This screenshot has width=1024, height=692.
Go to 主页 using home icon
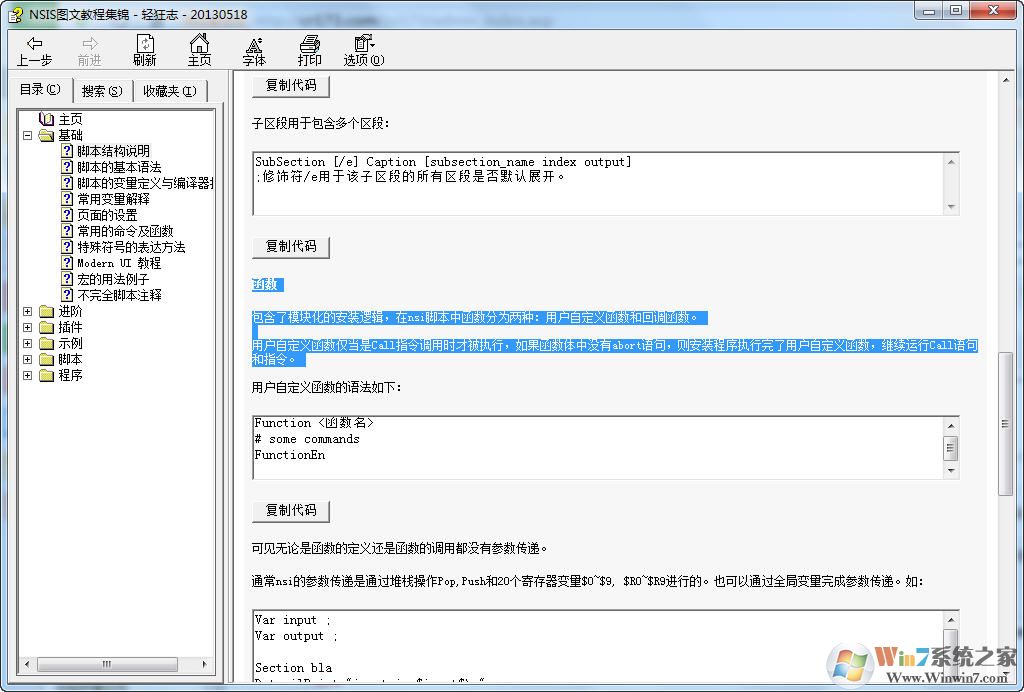click(x=200, y=44)
